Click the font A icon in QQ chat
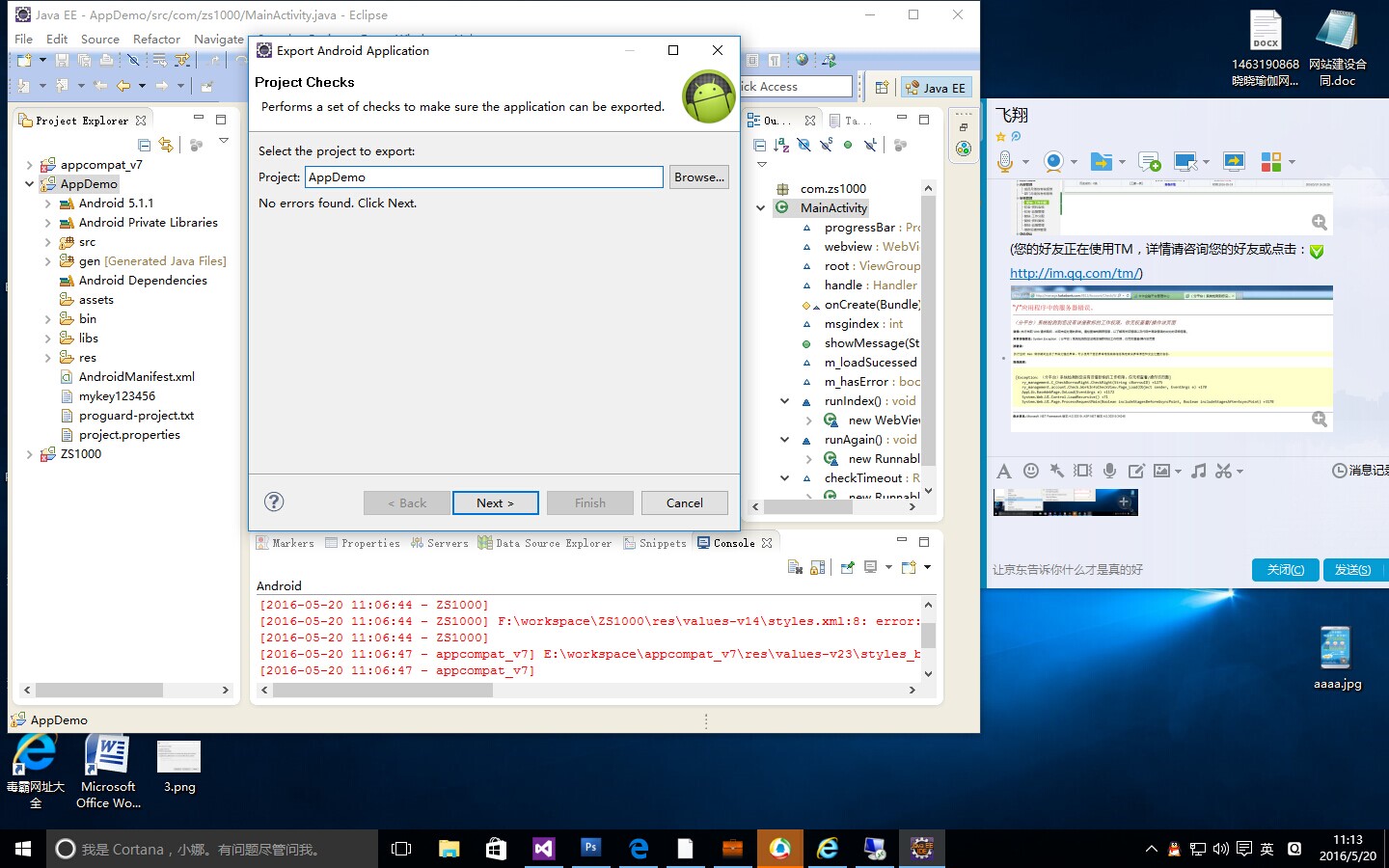 click(x=1004, y=471)
